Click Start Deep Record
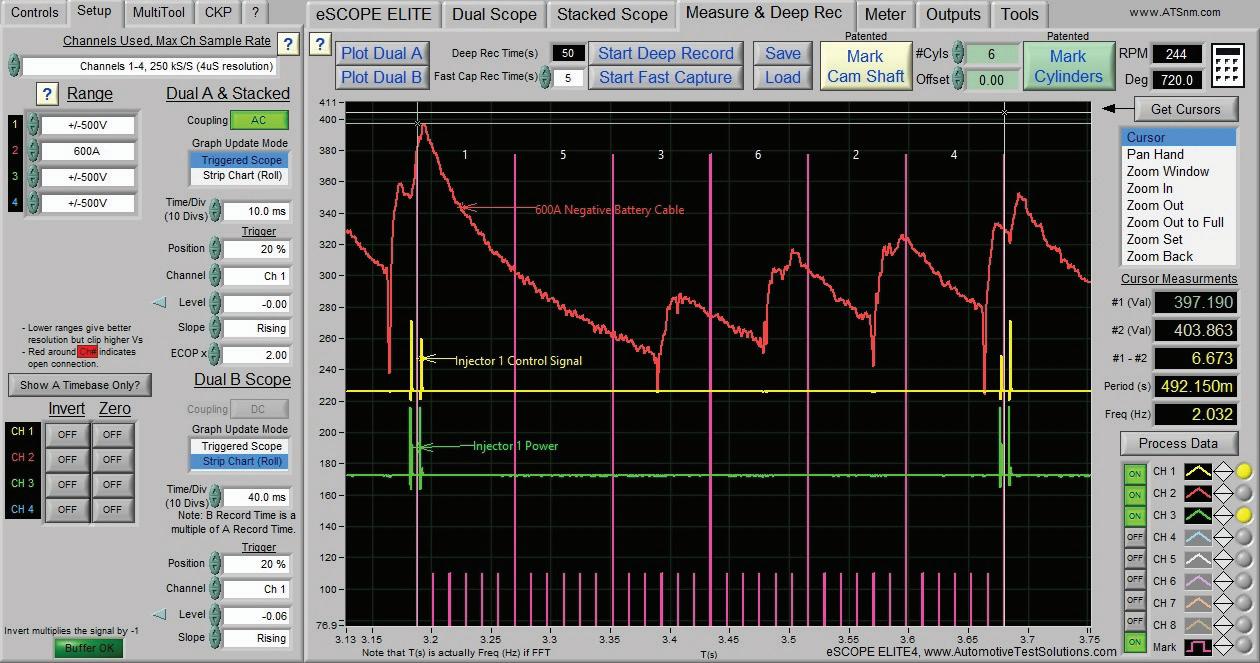Screen dimensions: 1260x663 click(x=666, y=53)
